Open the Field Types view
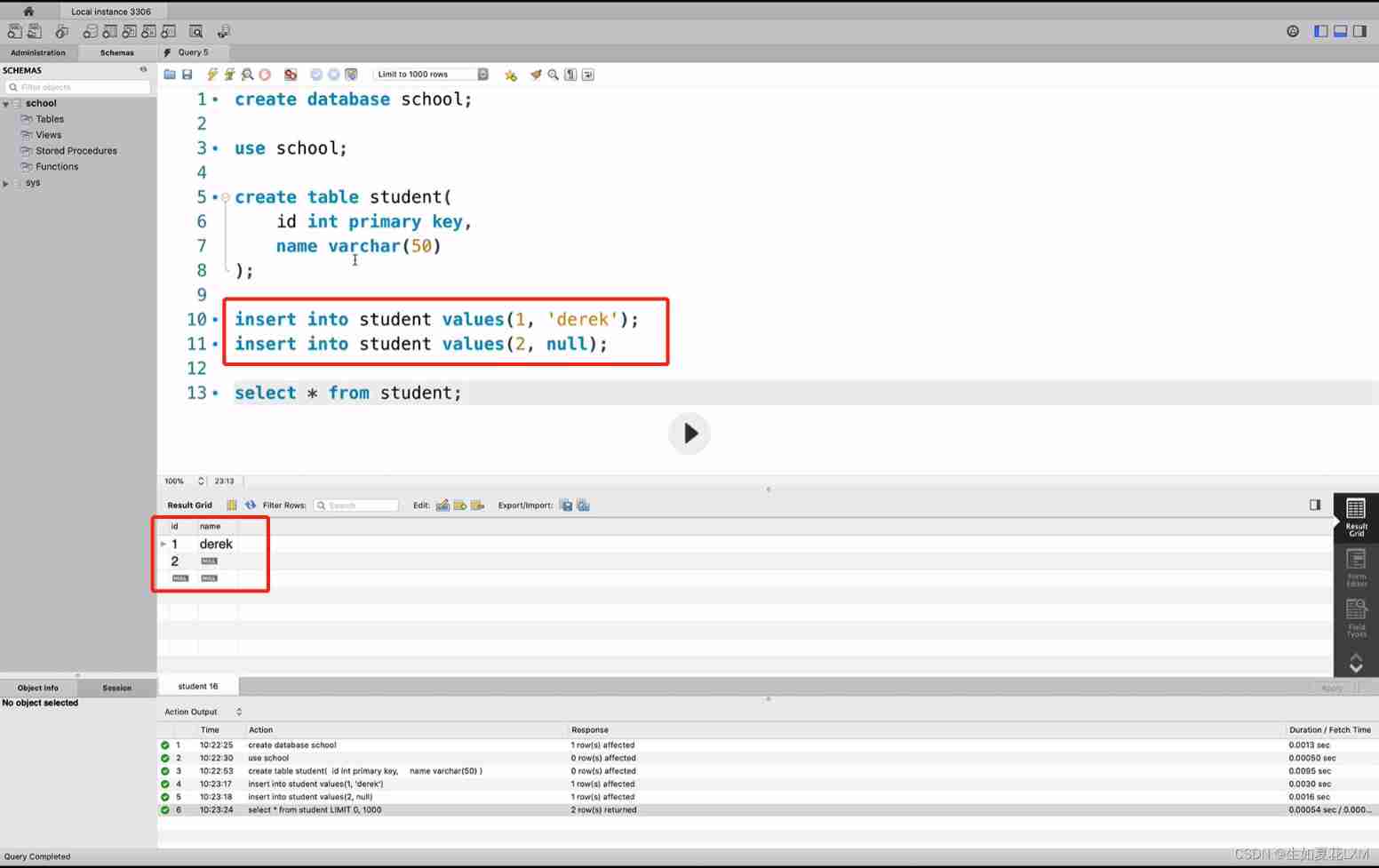This screenshot has width=1379, height=868. [x=1356, y=618]
